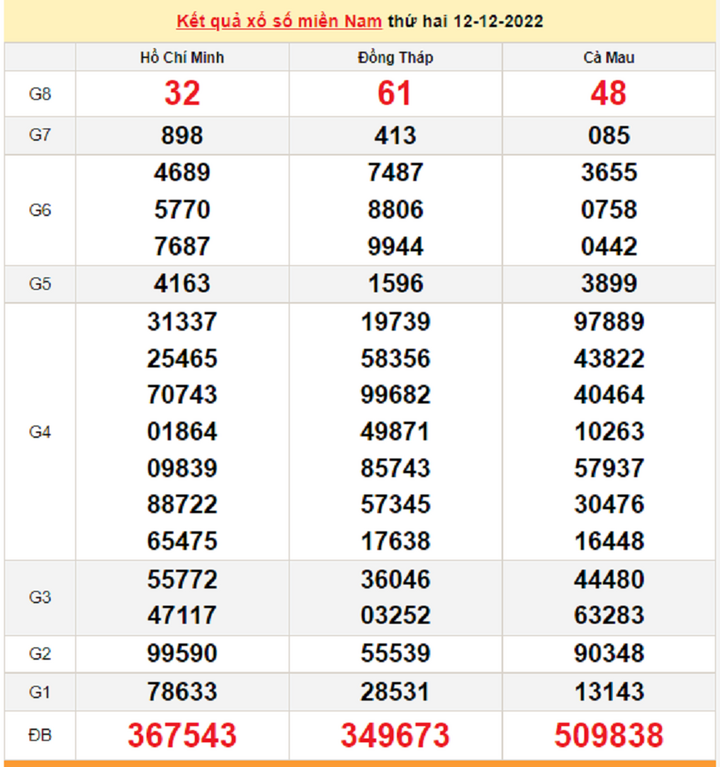Select G6 number 5770
The width and height of the screenshot is (720, 767).
click(182, 210)
